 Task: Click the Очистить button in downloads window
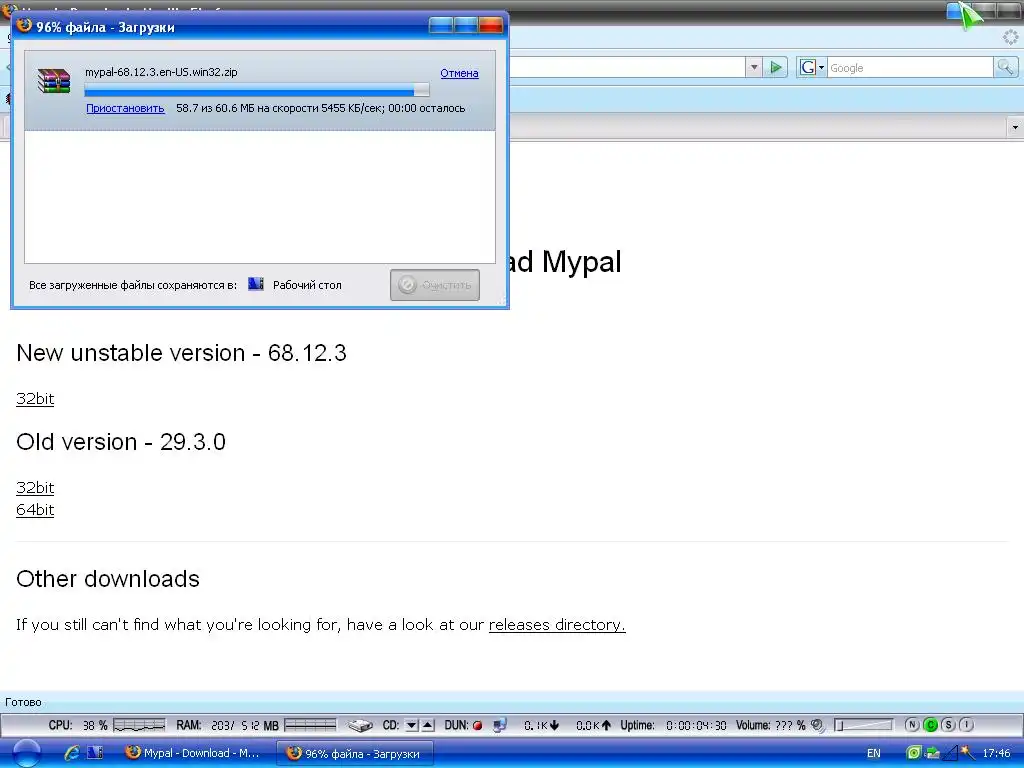435,285
